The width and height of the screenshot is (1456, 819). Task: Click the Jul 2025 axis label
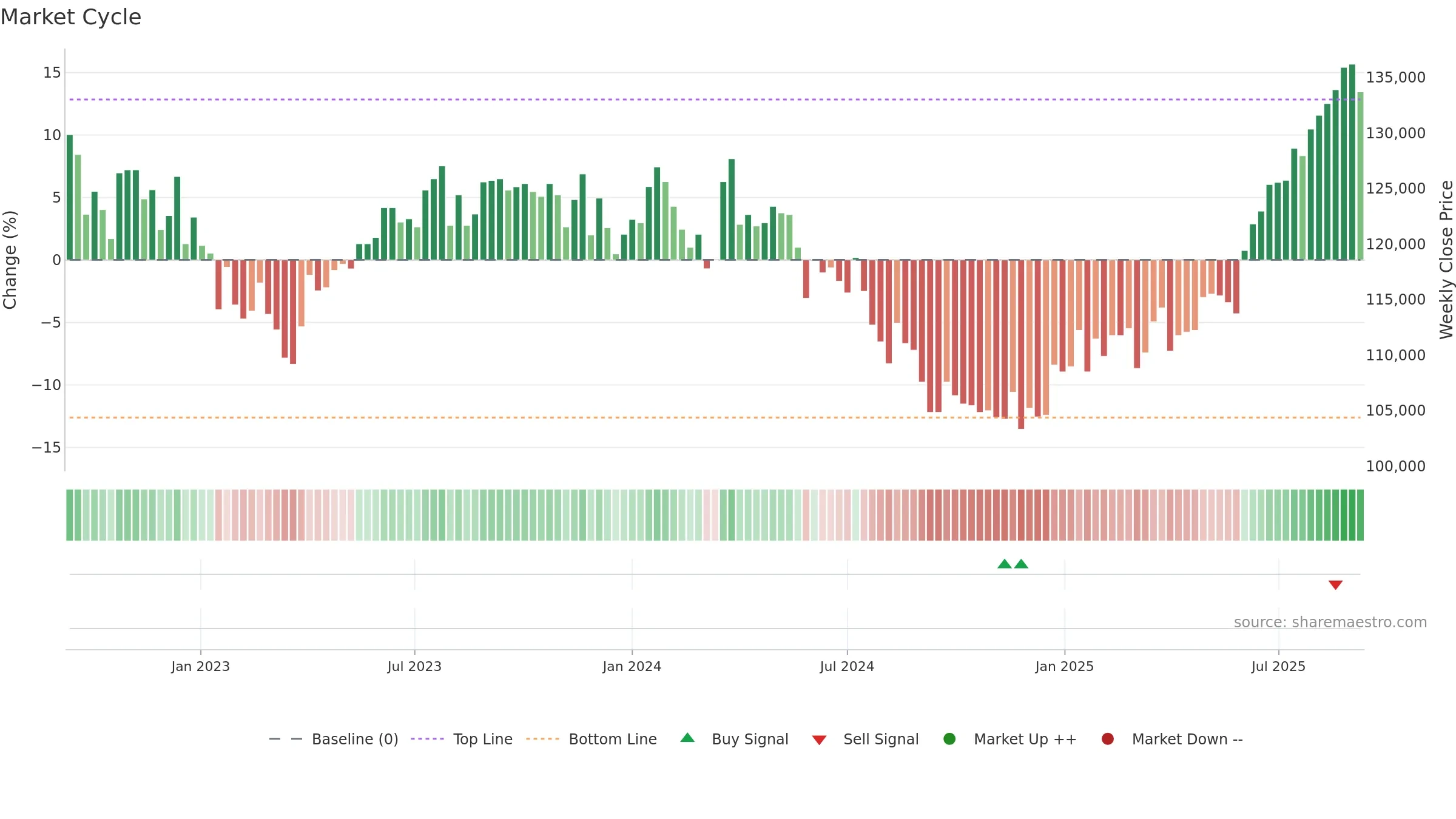[1278, 667]
